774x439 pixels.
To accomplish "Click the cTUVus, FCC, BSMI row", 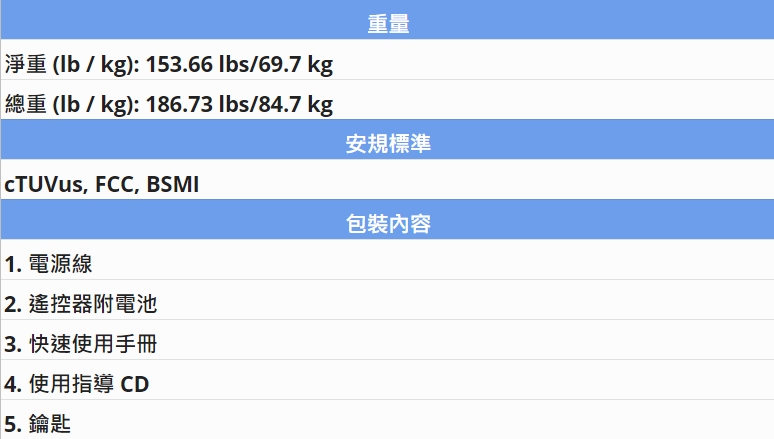I will coord(387,180).
